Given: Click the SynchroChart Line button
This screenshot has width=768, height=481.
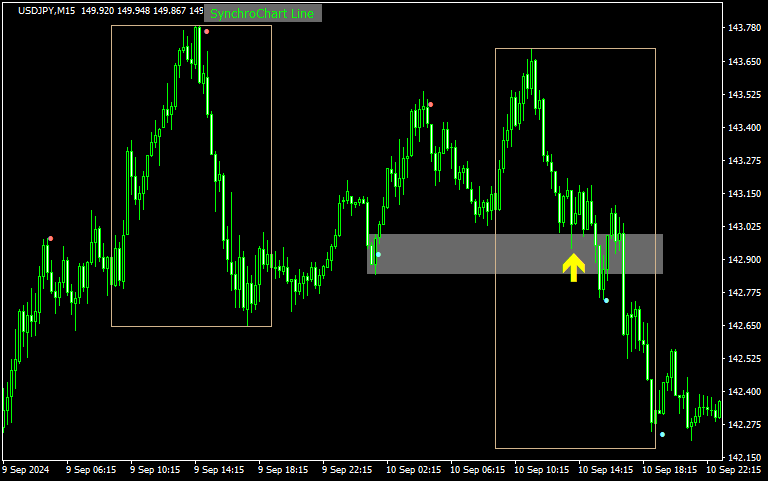Looking at the screenshot, I should coord(262,14).
